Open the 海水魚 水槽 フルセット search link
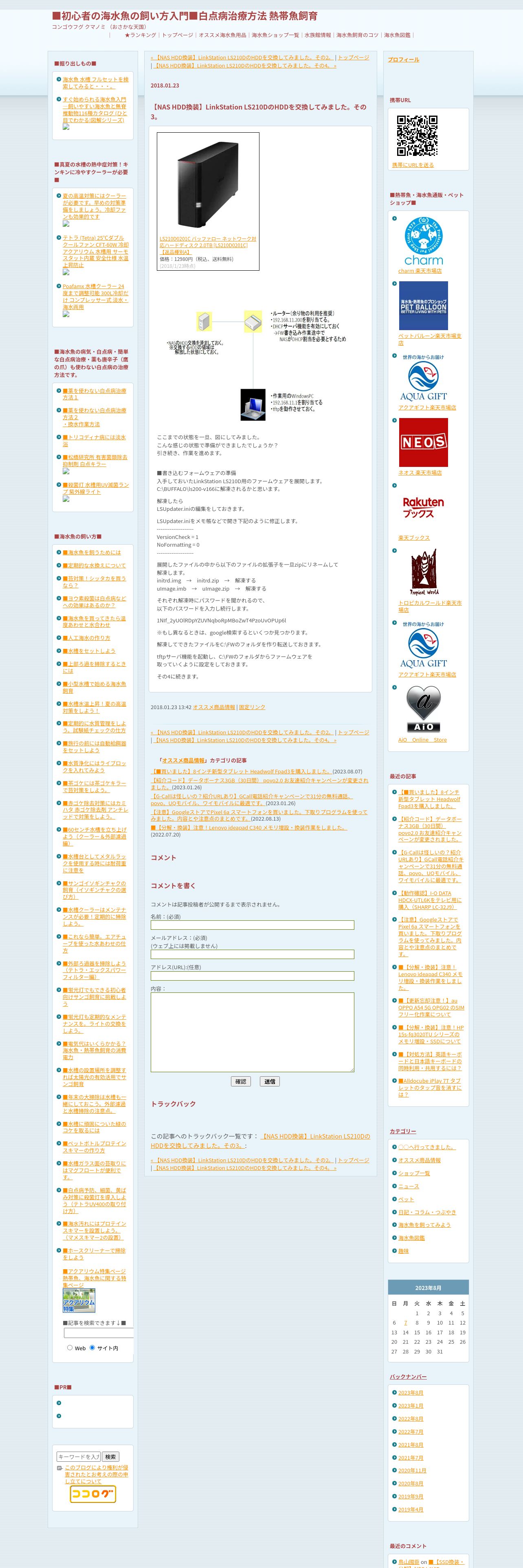The image size is (523, 1568). [x=95, y=83]
